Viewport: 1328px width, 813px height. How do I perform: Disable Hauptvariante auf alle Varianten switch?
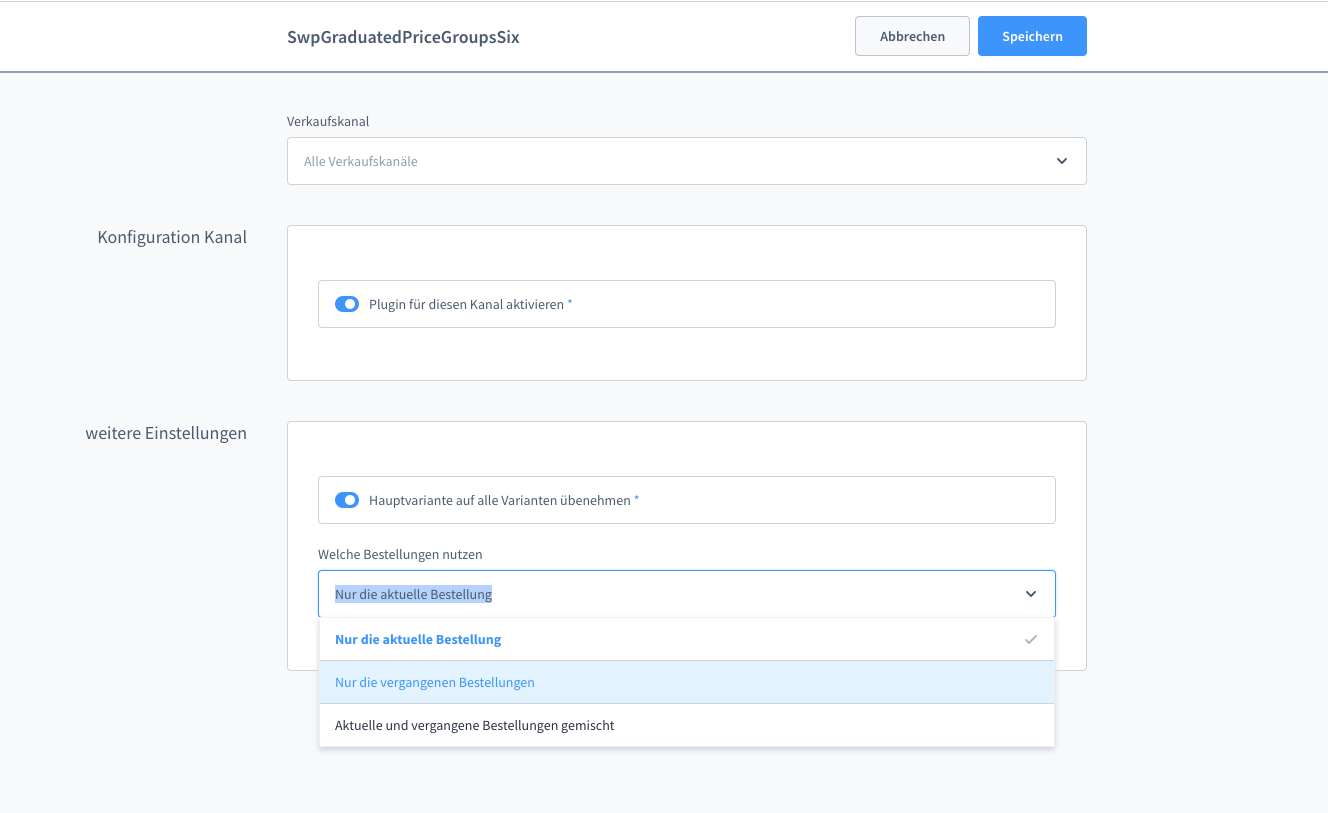coord(347,500)
